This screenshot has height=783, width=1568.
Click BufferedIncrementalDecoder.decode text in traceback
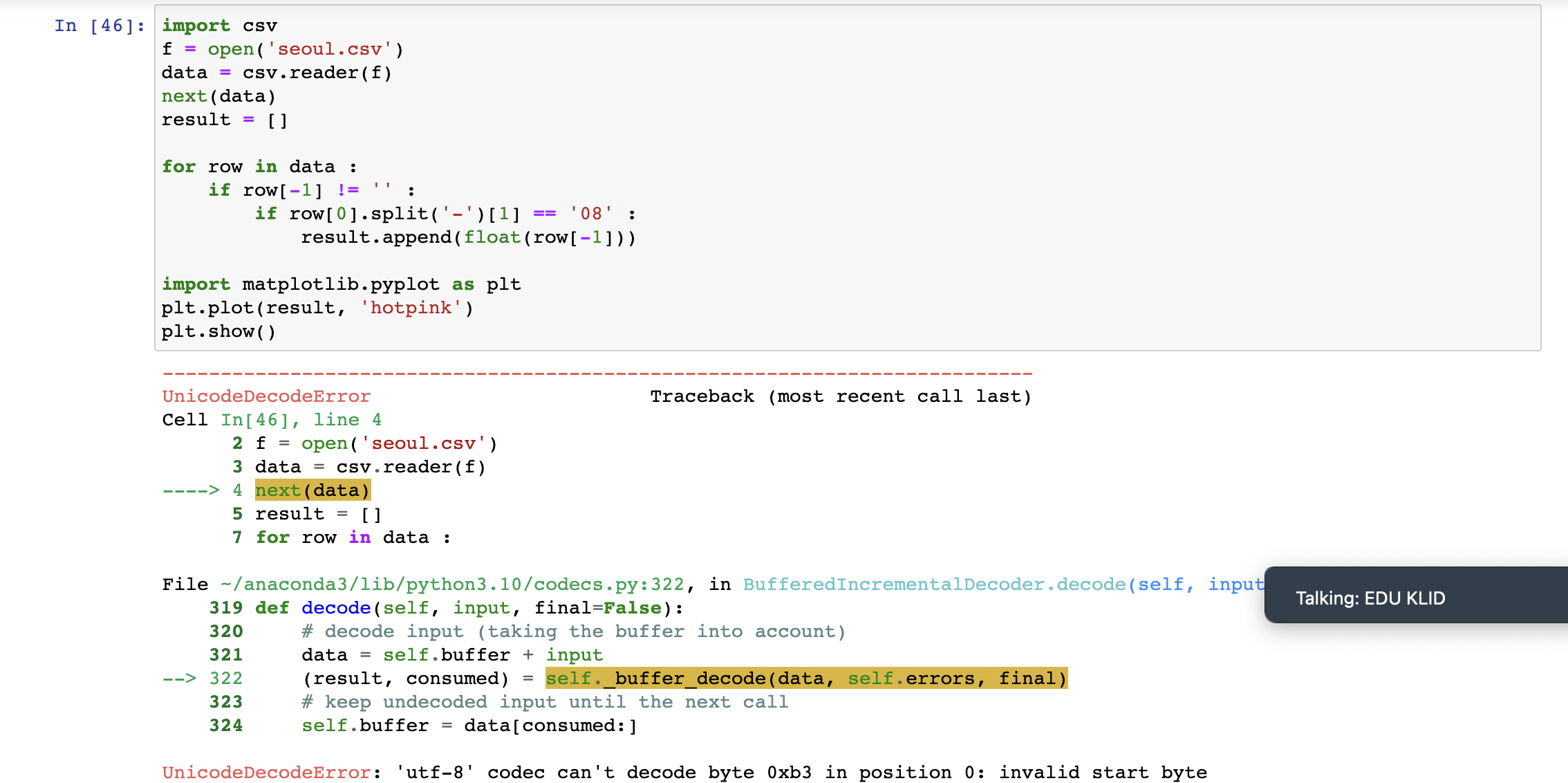click(x=933, y=585)
